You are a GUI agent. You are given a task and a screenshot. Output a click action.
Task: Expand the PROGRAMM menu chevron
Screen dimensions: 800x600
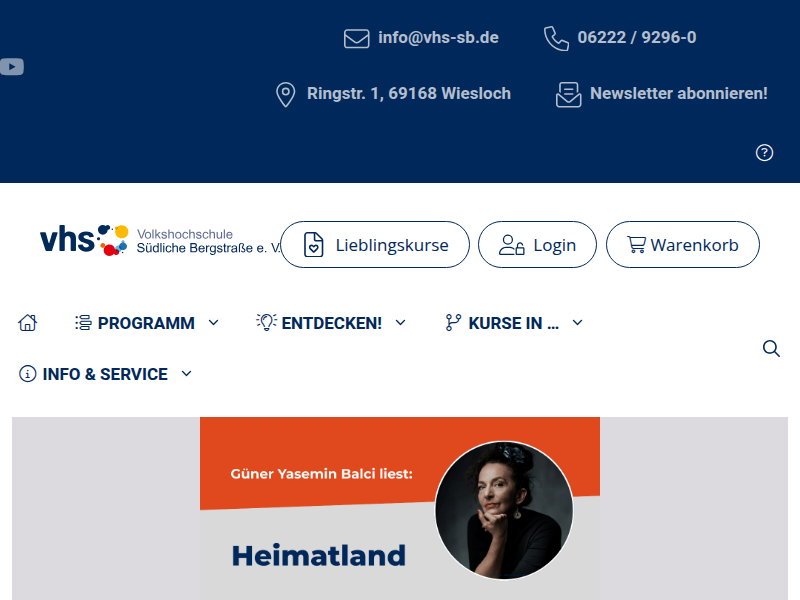pyautogui.click(x=214, y=322)
